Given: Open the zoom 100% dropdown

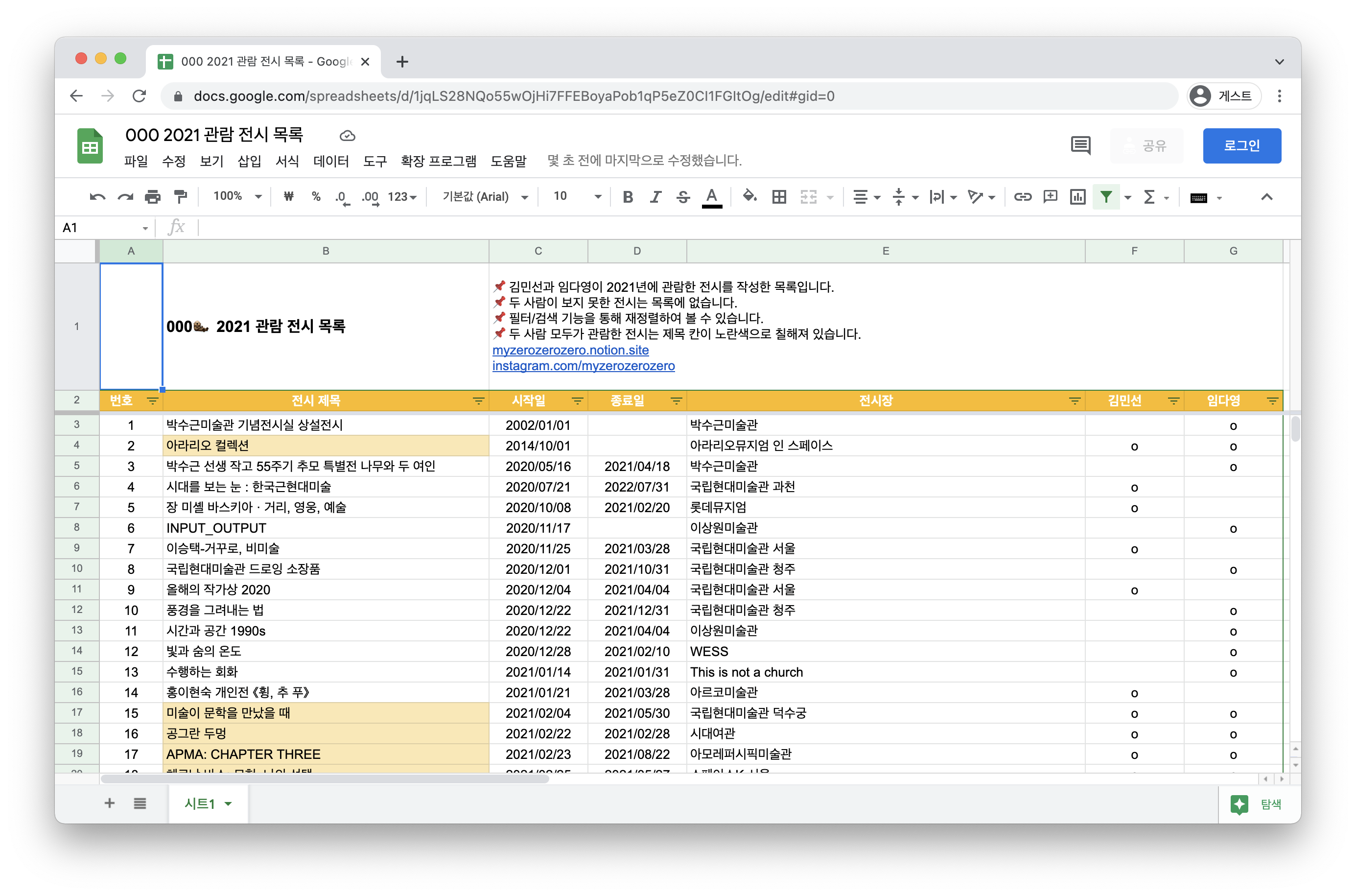Looking at the screenshot, I should coord(237,196).
